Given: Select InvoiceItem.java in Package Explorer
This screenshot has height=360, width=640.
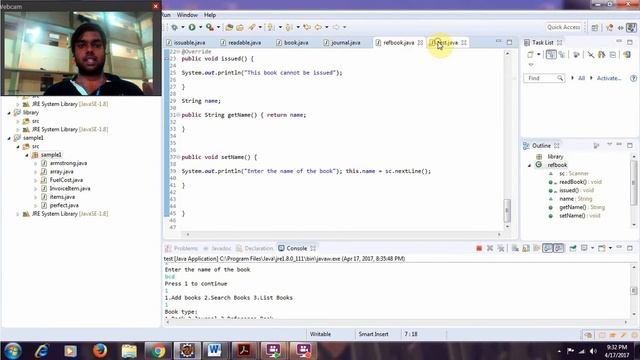Looking at the screenshot, I should click(x=70, y=189).
